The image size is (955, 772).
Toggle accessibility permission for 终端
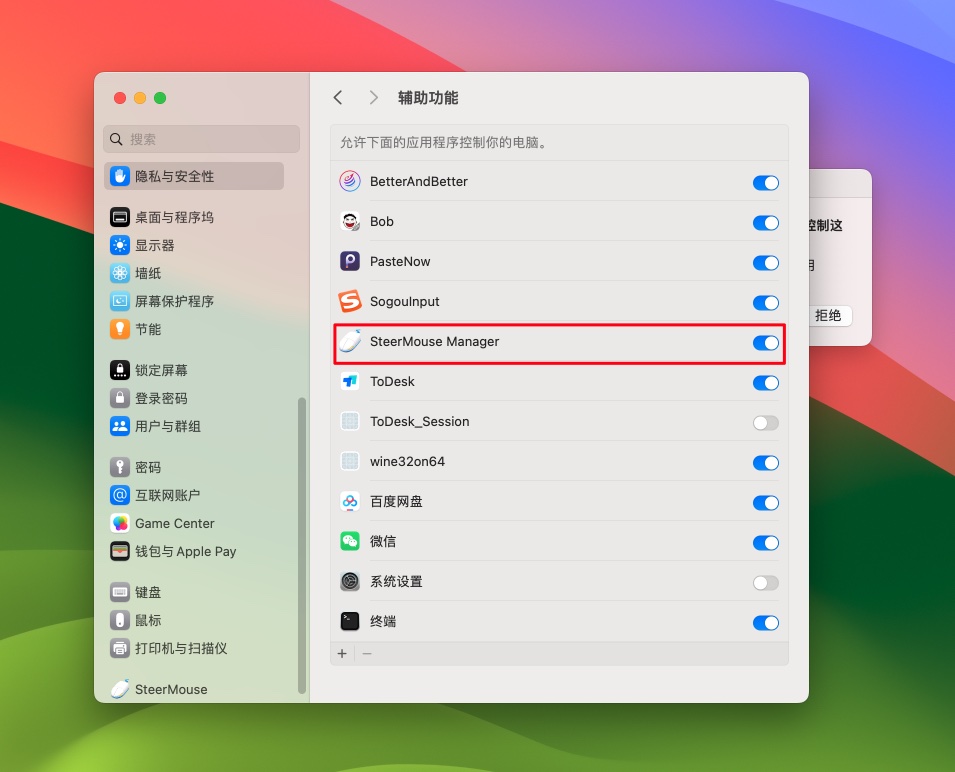(x=765, y=623)
